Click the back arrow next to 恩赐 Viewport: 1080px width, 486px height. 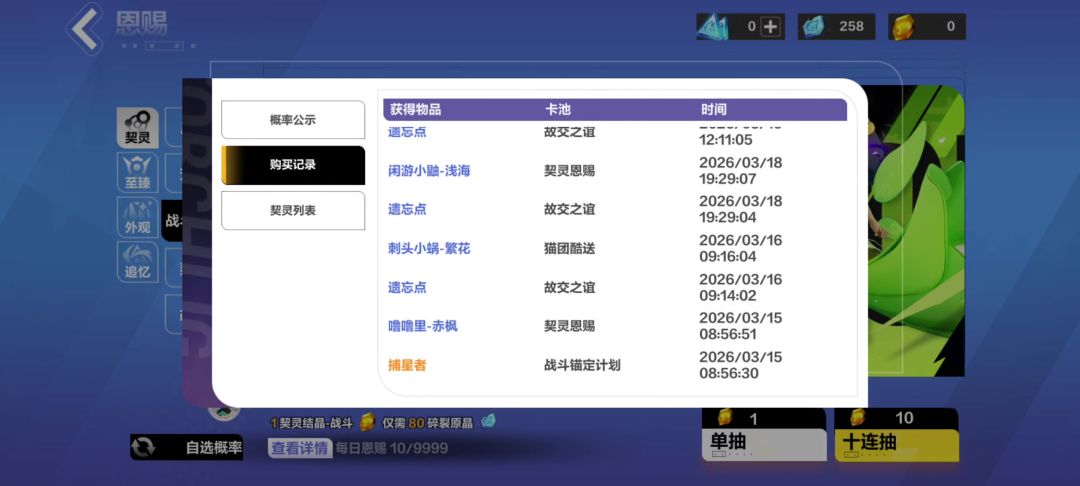coord(86,28)
